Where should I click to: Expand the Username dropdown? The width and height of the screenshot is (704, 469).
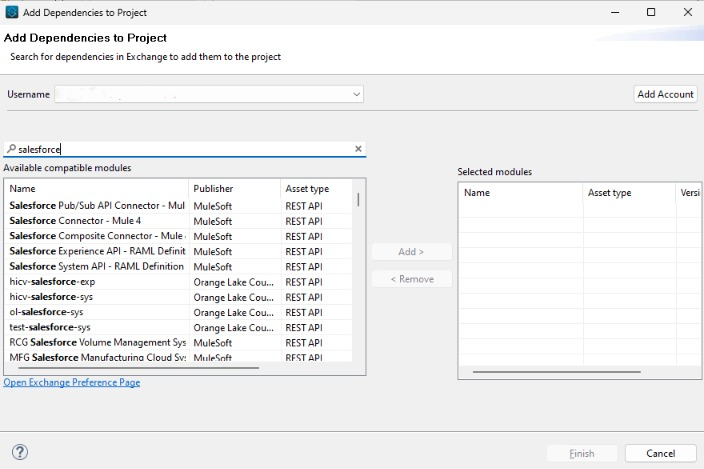pyautogui.click(x=356, y=94)
